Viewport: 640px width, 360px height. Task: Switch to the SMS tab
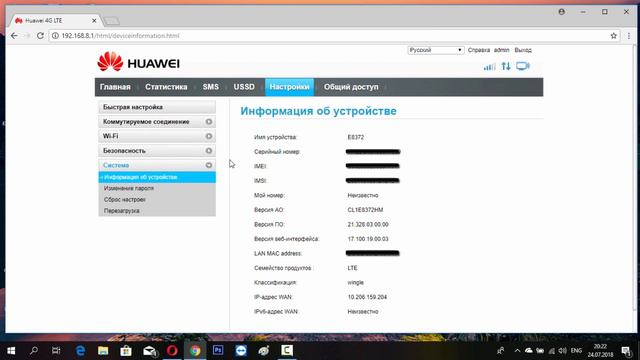point(211,87)
